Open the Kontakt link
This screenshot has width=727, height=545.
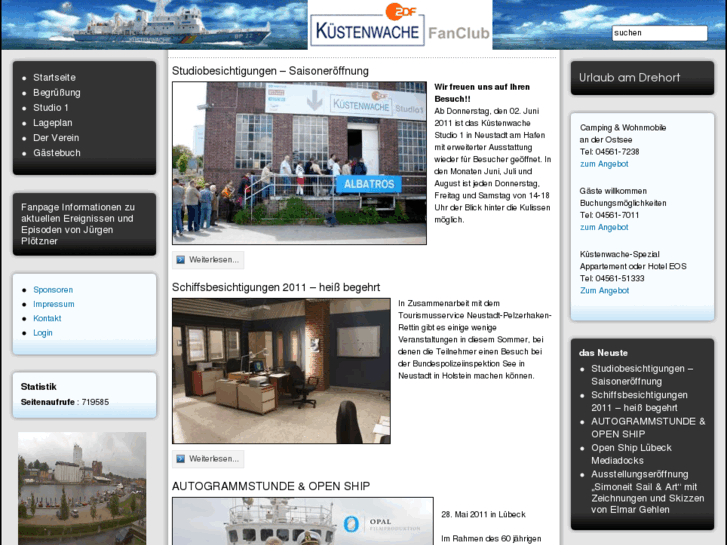(47, 318)
